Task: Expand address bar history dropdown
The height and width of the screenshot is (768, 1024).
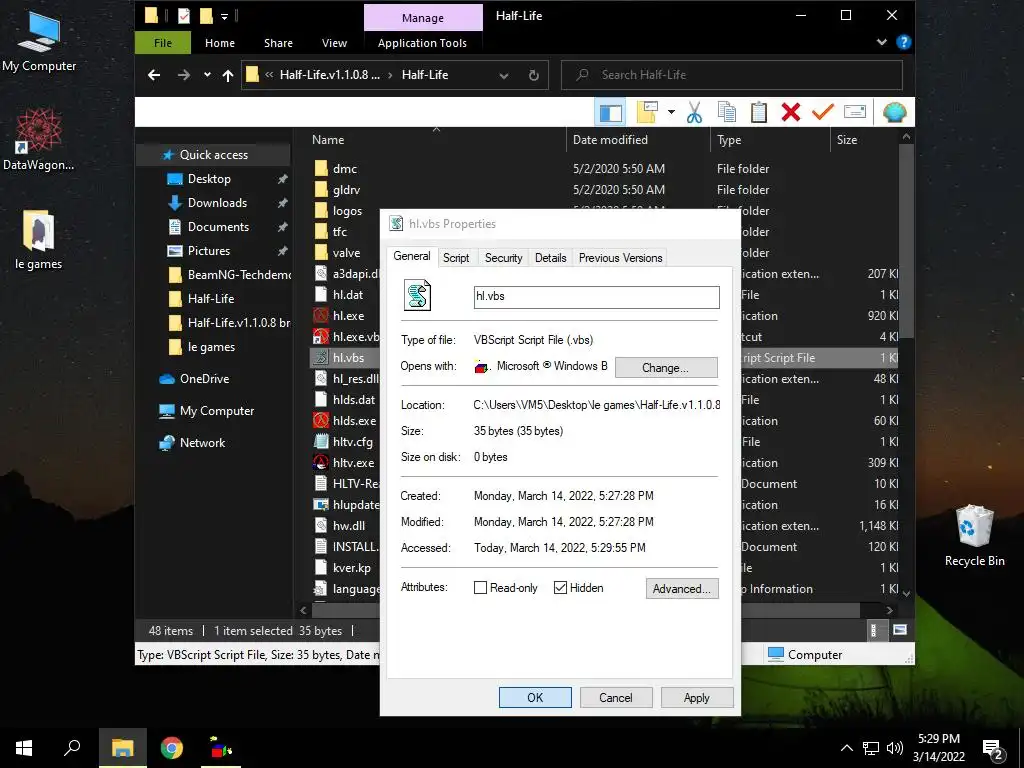Action: [504, 75]
